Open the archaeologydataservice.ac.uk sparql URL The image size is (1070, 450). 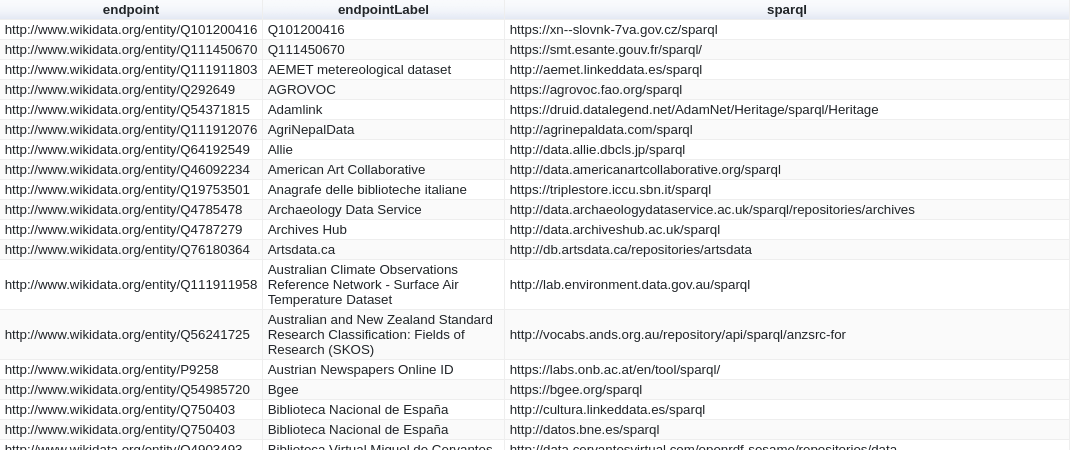pos(712,210)
